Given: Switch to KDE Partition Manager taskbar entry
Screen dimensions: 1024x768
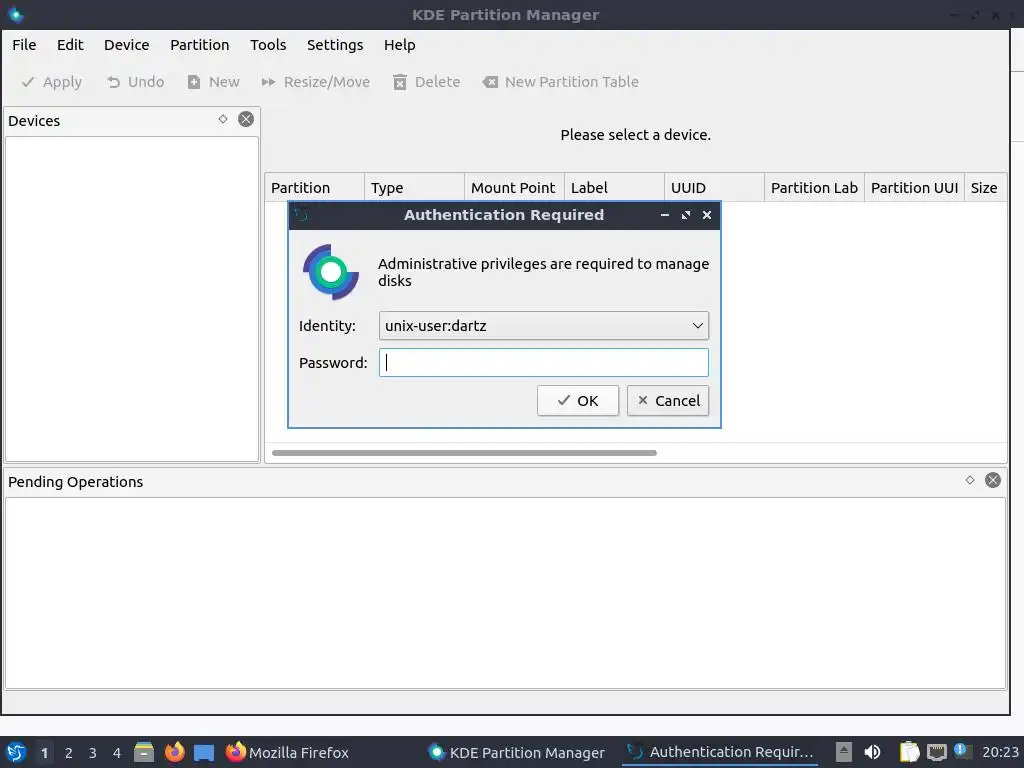Looking at the screenshot, I should point(519,752).
